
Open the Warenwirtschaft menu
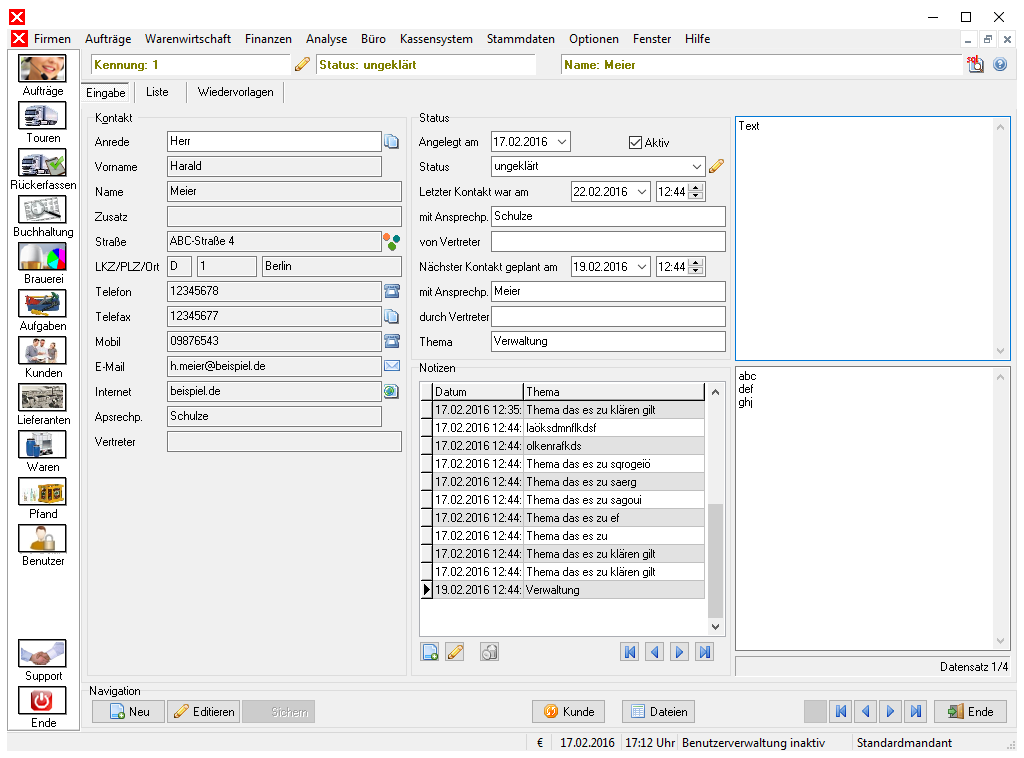click(188, 39)
